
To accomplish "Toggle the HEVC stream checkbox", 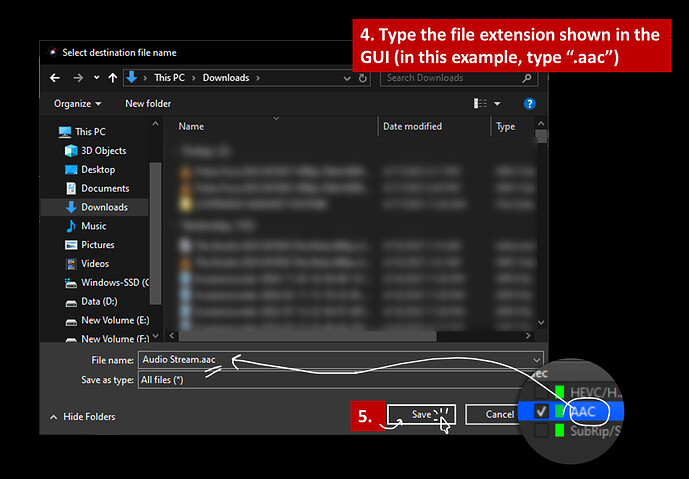I will pyautogui.click(x=541, y=390).
